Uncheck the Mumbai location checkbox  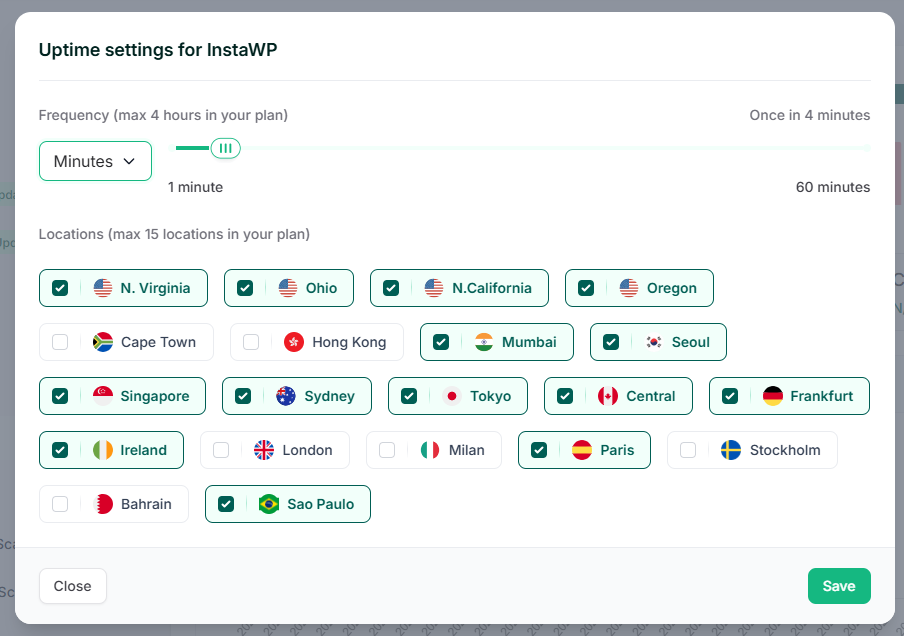[x=441, y=342]
